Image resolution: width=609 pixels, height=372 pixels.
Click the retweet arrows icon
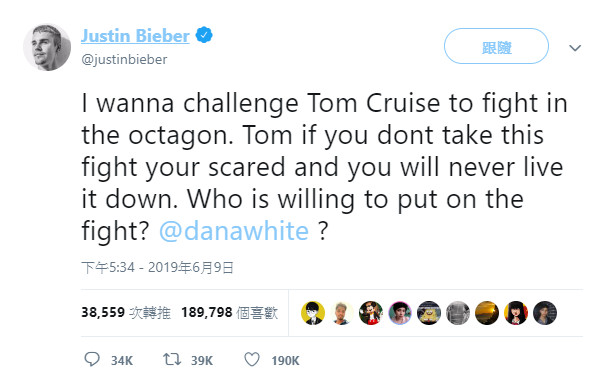coord(172,359)
